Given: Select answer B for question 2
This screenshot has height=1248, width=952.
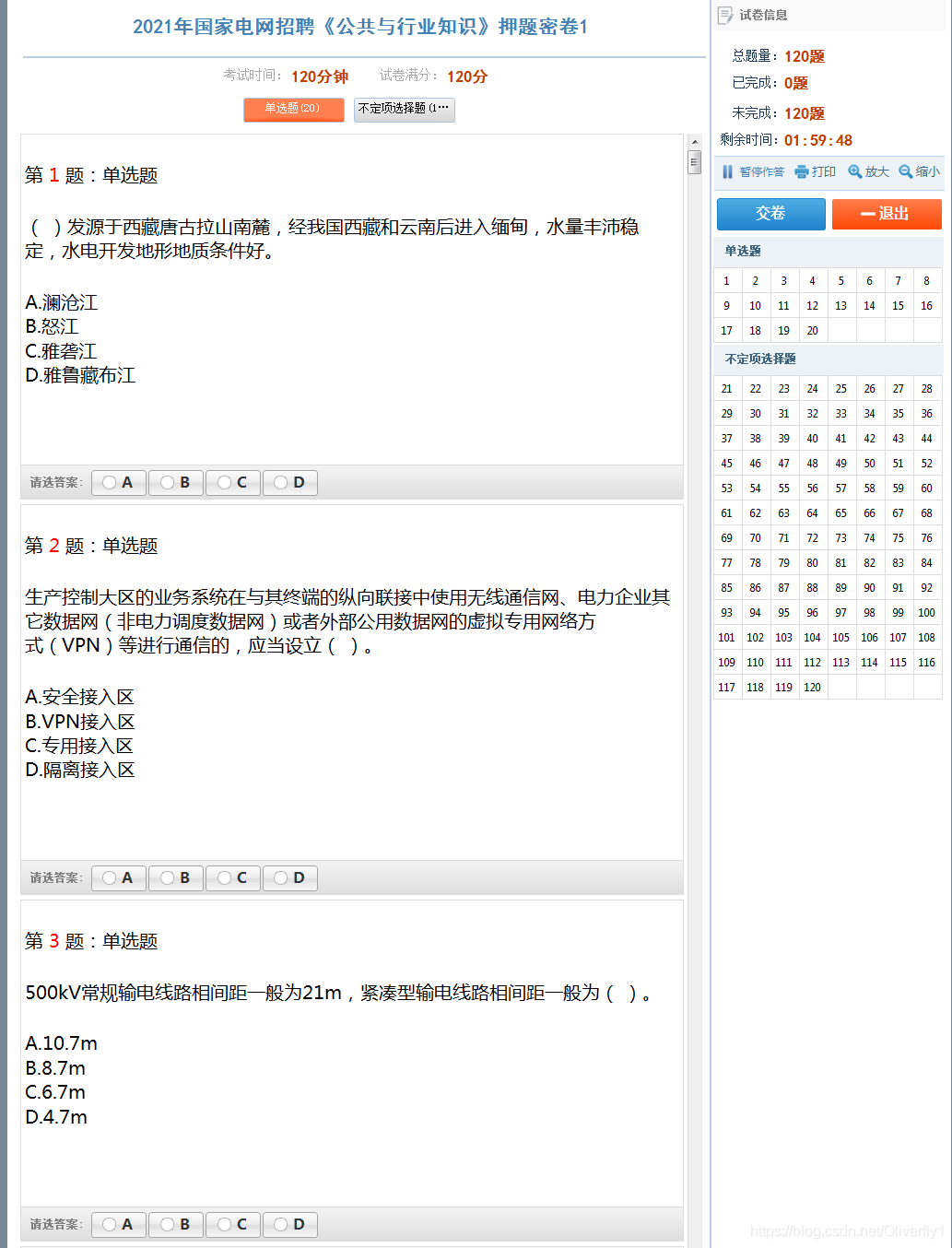Looking at the screenshot, I should (x=176, y=877).
